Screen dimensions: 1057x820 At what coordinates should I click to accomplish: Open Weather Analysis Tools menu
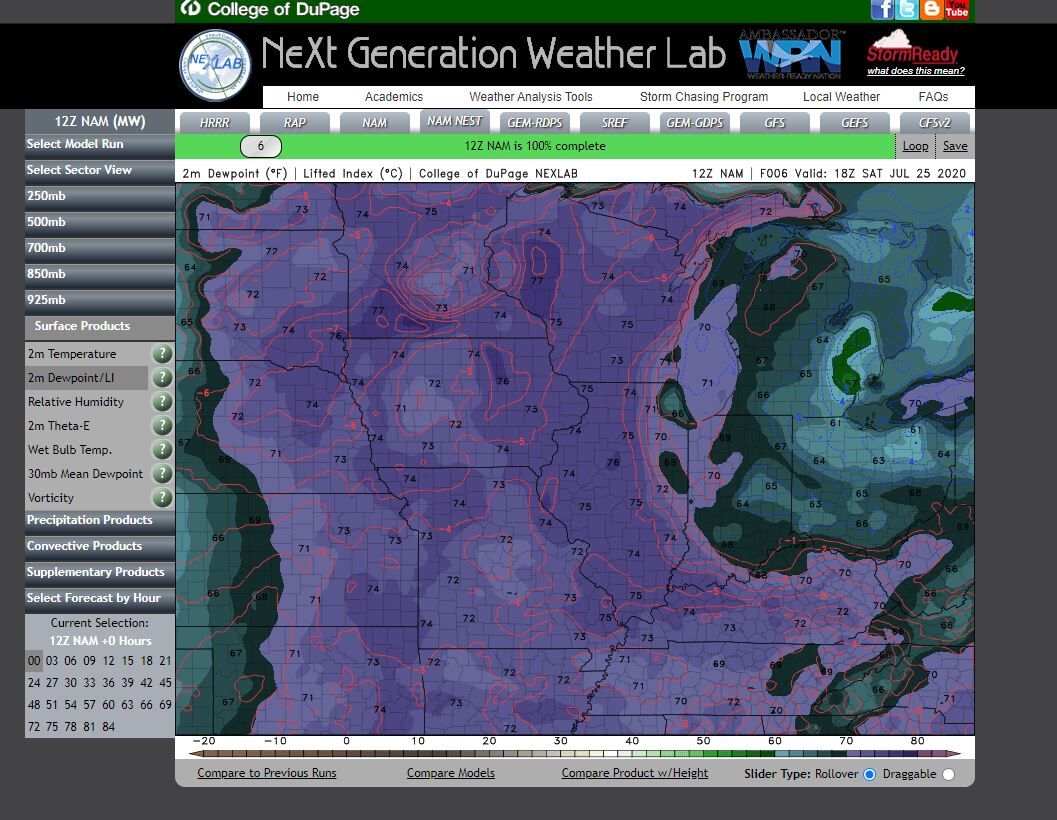531,97
